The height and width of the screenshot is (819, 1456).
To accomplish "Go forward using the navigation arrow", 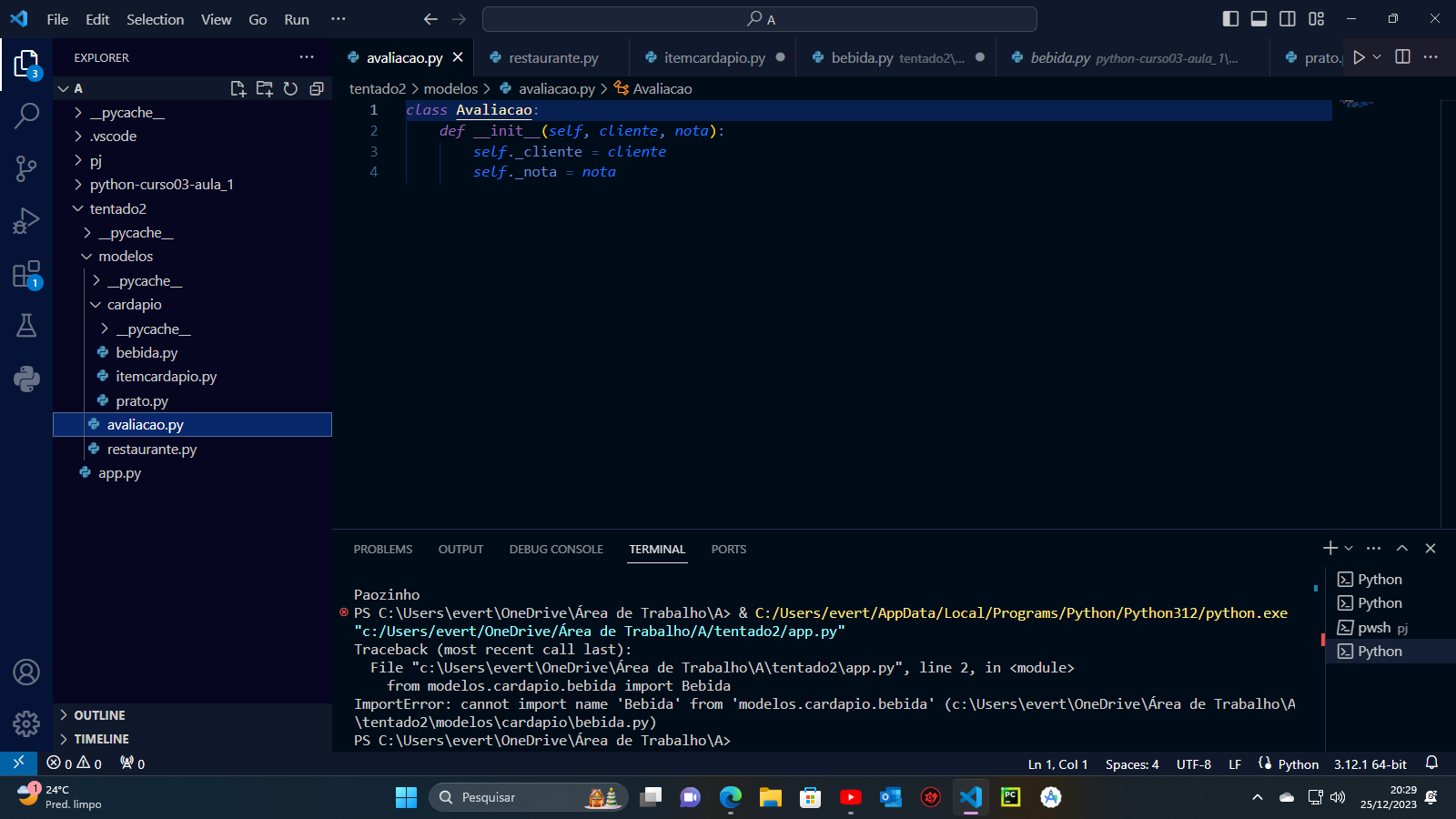I will tap(460, 19).
